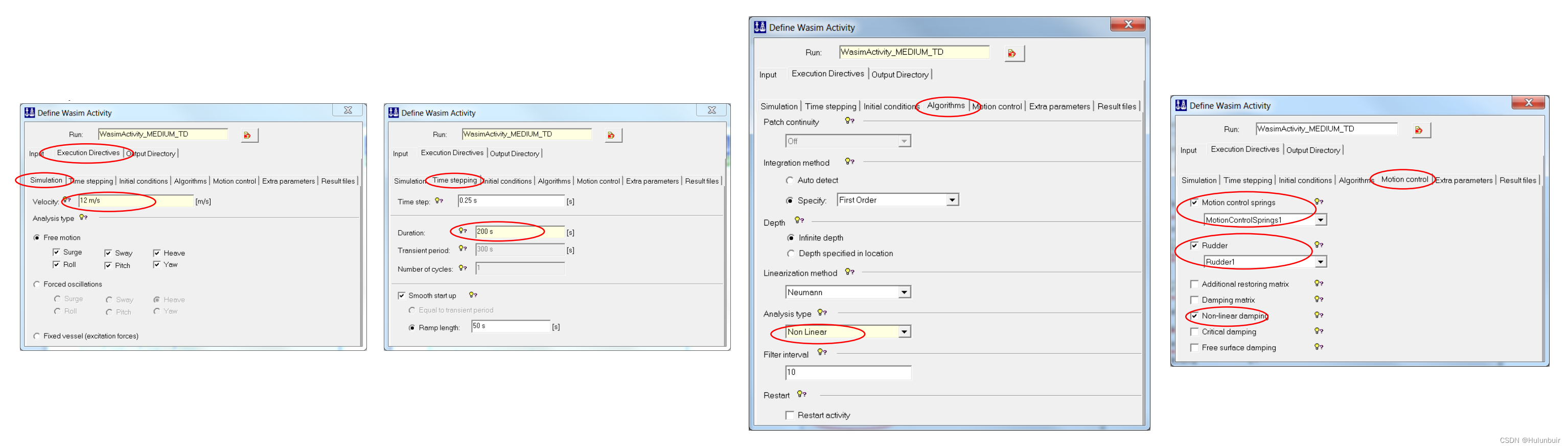The height and width of the screenshot is (448, 1568).
Task: Enable Restart activity checkbox
Action: click(790, 415)
